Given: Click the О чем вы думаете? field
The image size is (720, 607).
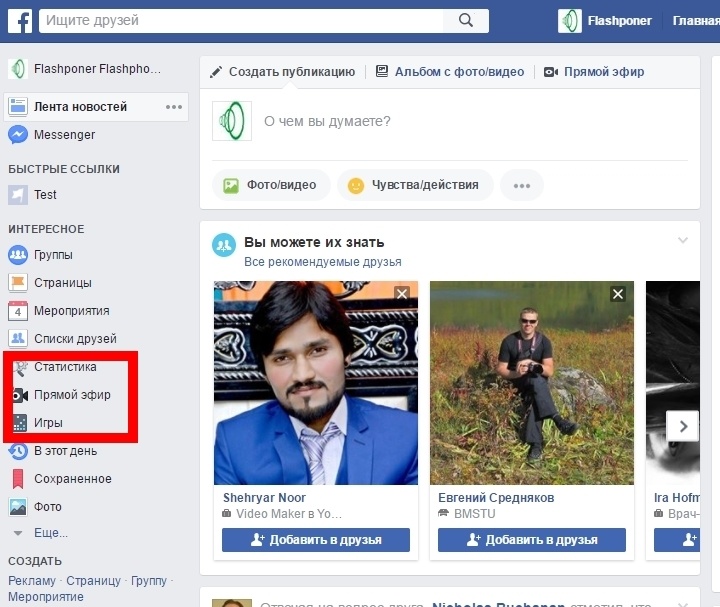Looking at the screenshot, I should click(327, 121).
